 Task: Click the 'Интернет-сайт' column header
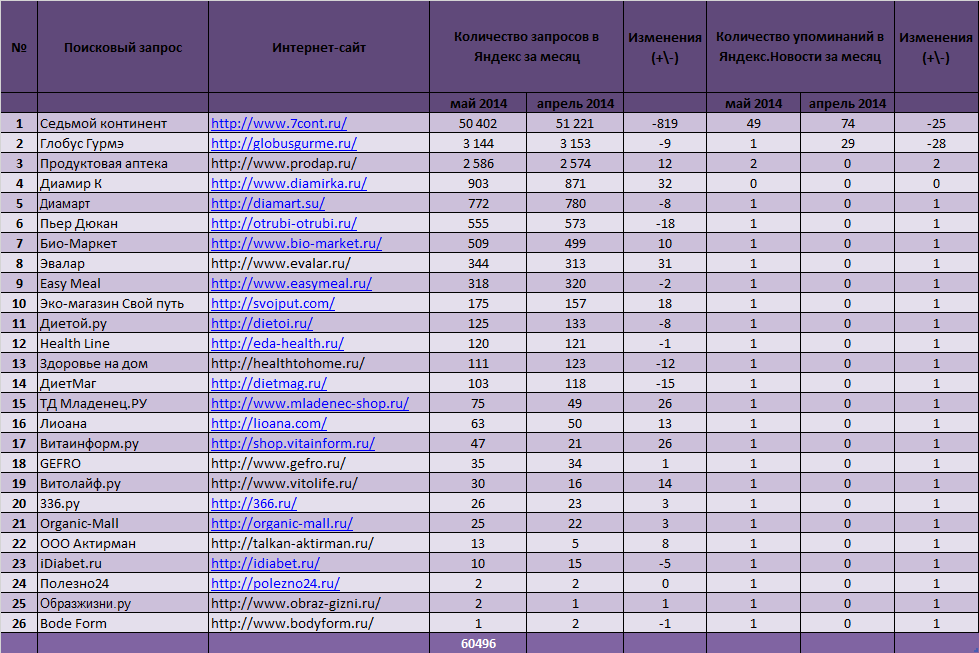[x=319, y=47]
